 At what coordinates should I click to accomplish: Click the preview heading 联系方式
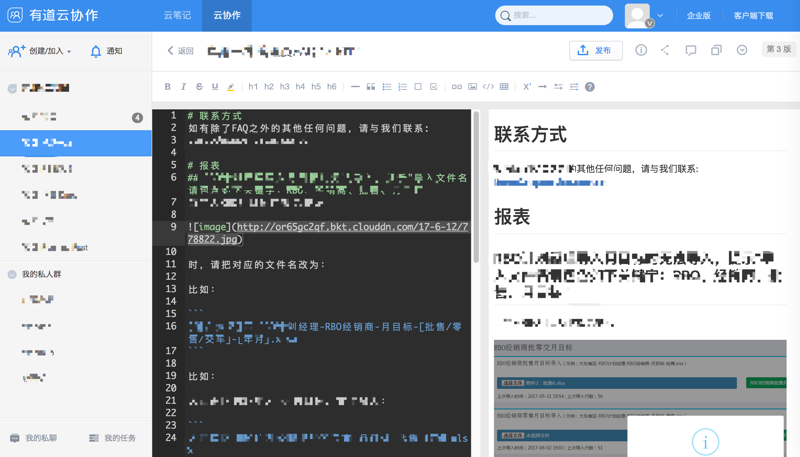530,135
